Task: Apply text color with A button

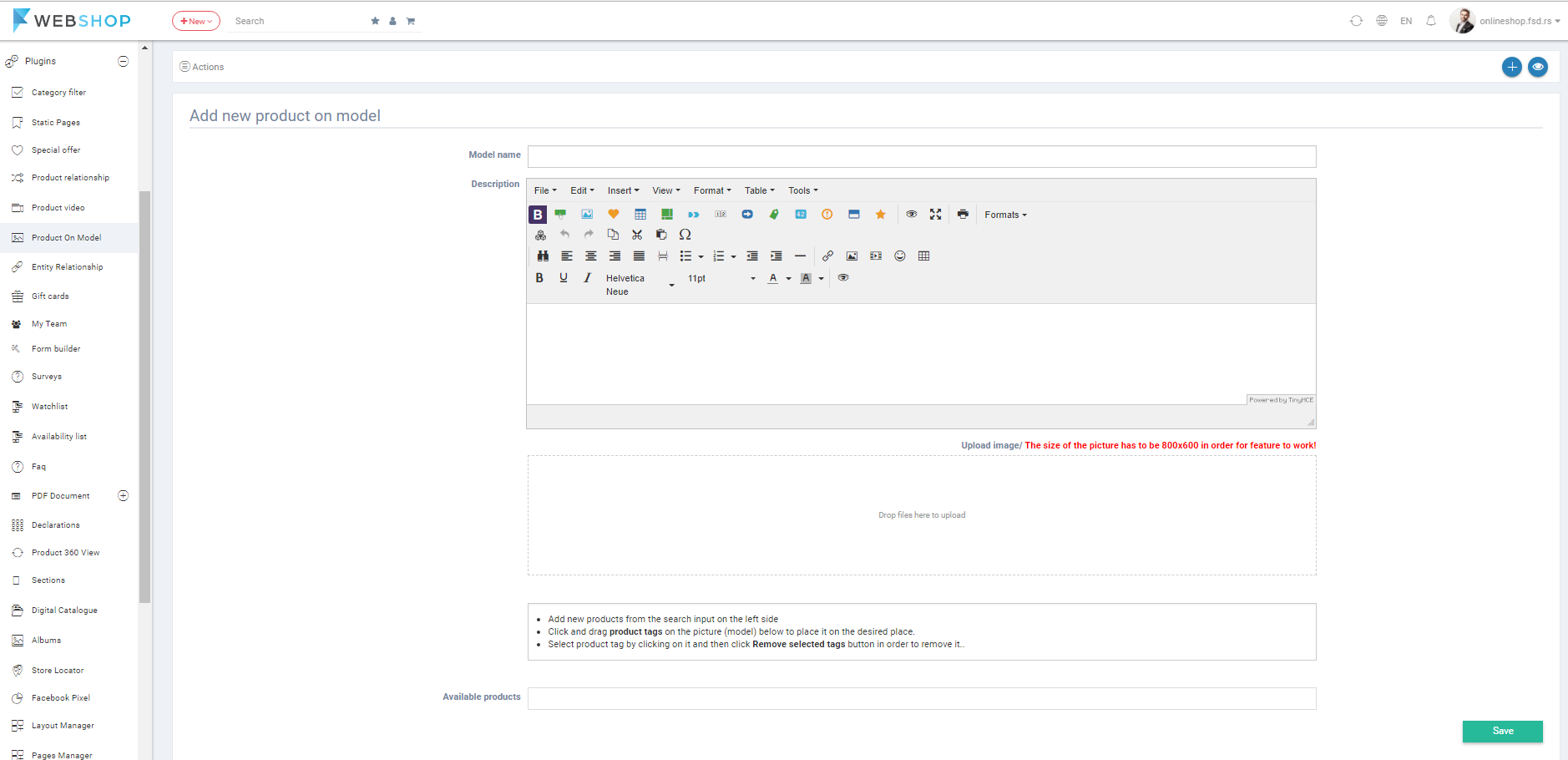Action: (x=773, y=278)
